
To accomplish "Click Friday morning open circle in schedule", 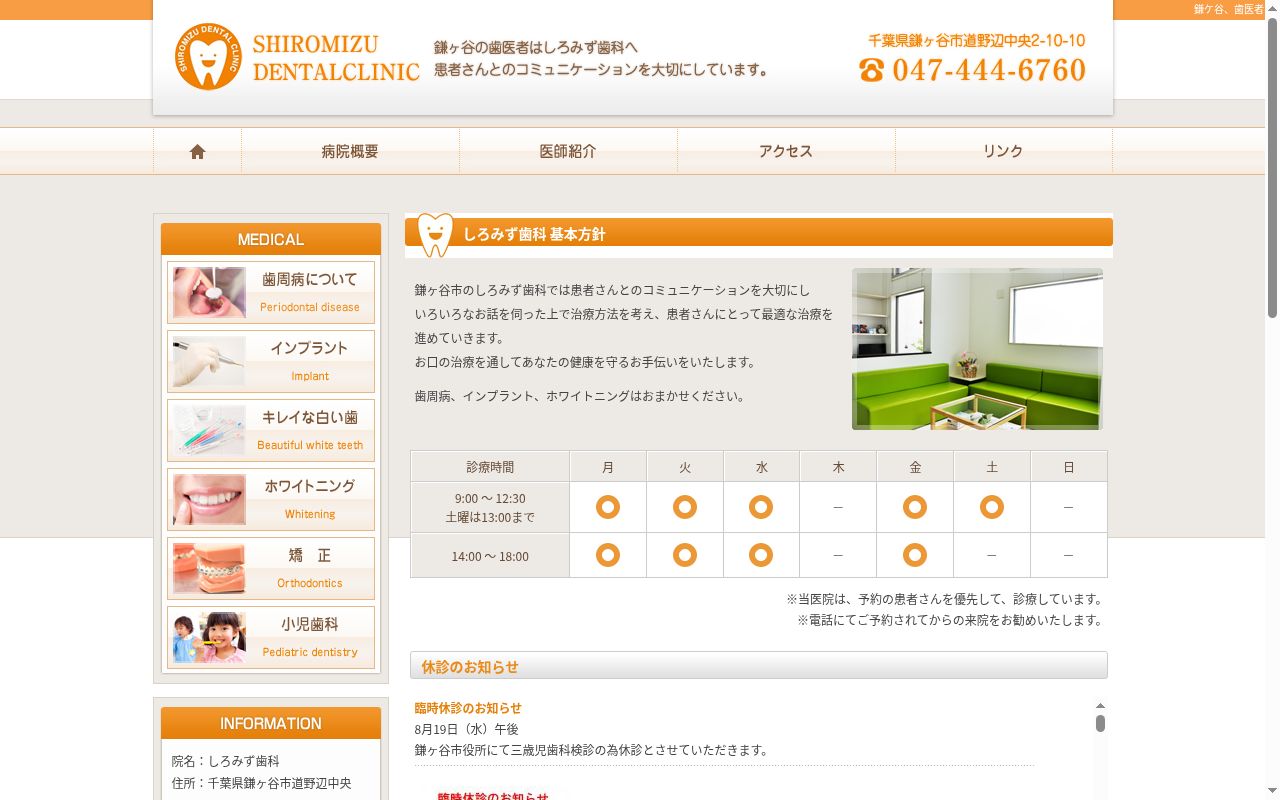I will pos(915,507).
